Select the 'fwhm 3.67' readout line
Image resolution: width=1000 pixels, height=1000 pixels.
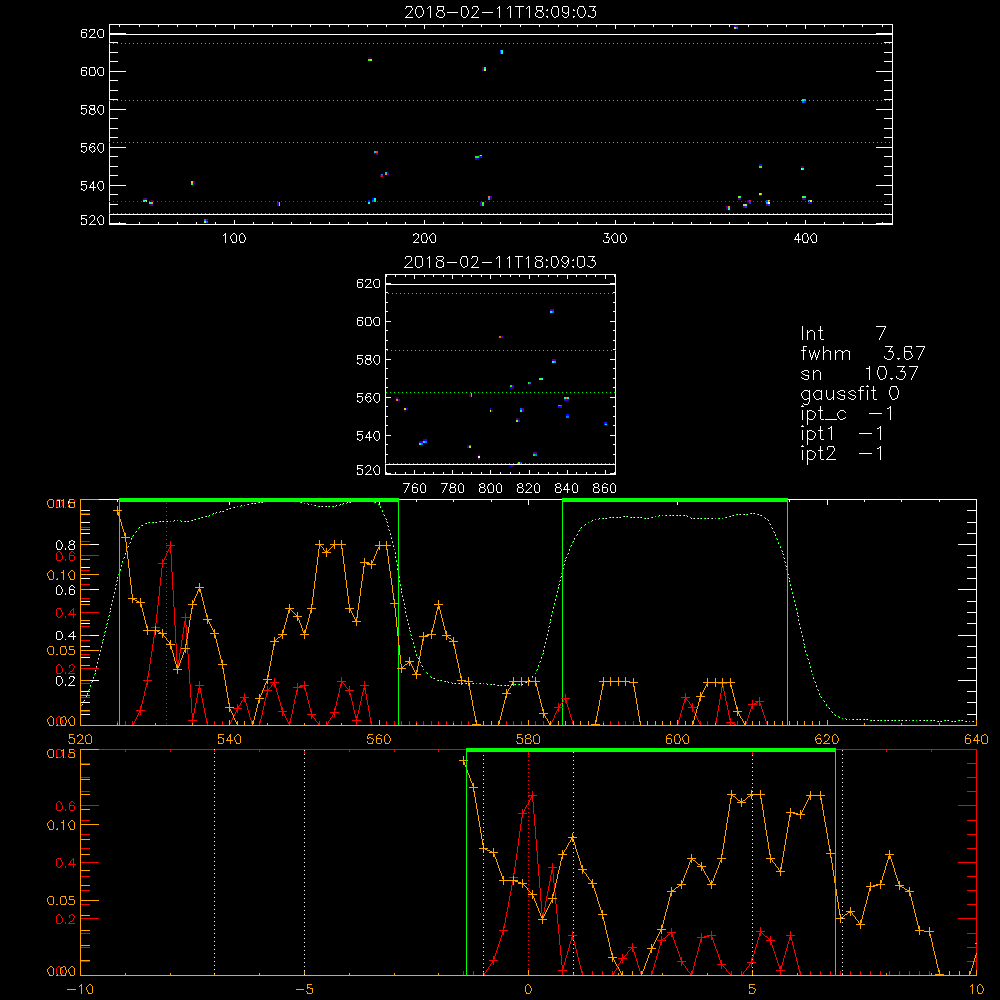[862, 353]
